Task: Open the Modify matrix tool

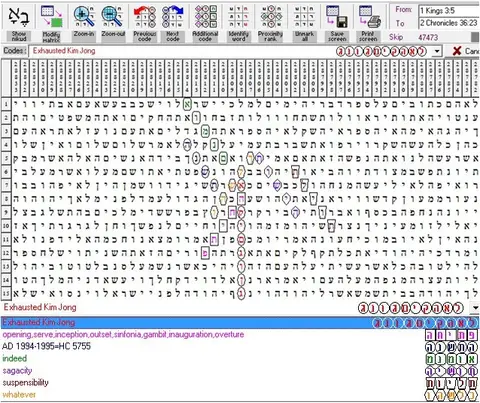Action: click(x=51, y=17)
